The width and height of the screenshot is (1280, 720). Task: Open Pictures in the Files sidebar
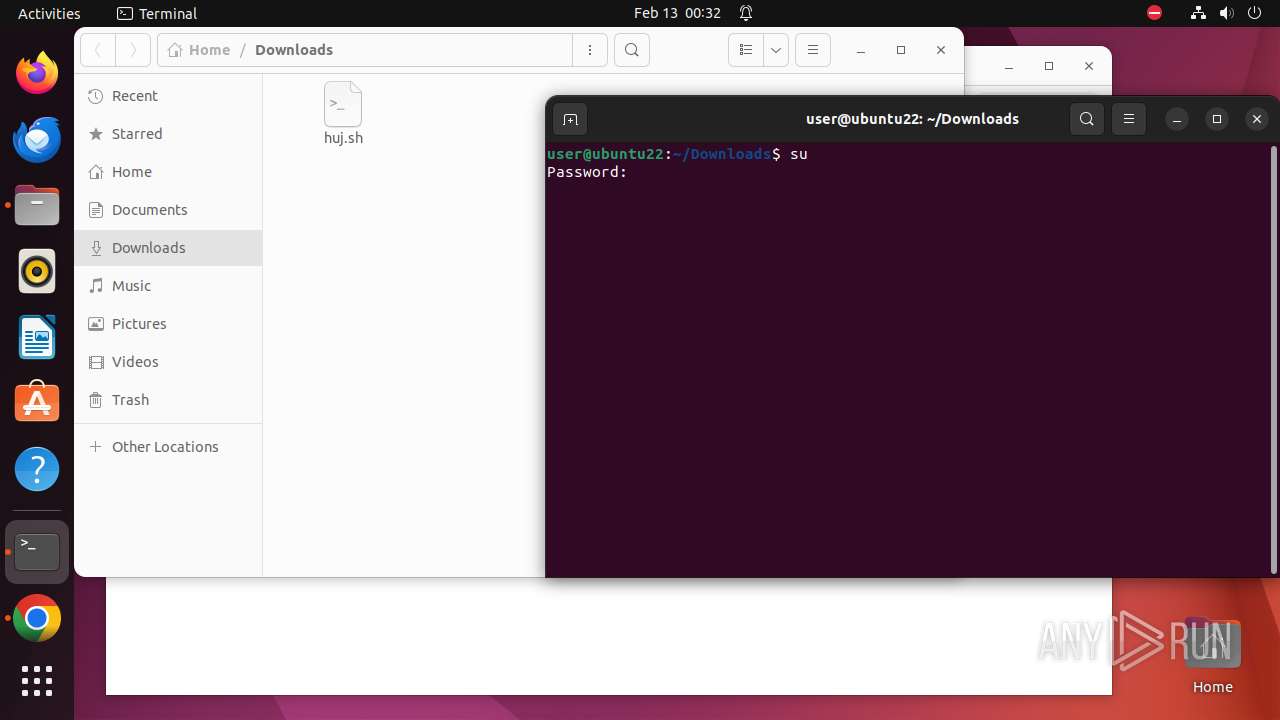(168, 324)
